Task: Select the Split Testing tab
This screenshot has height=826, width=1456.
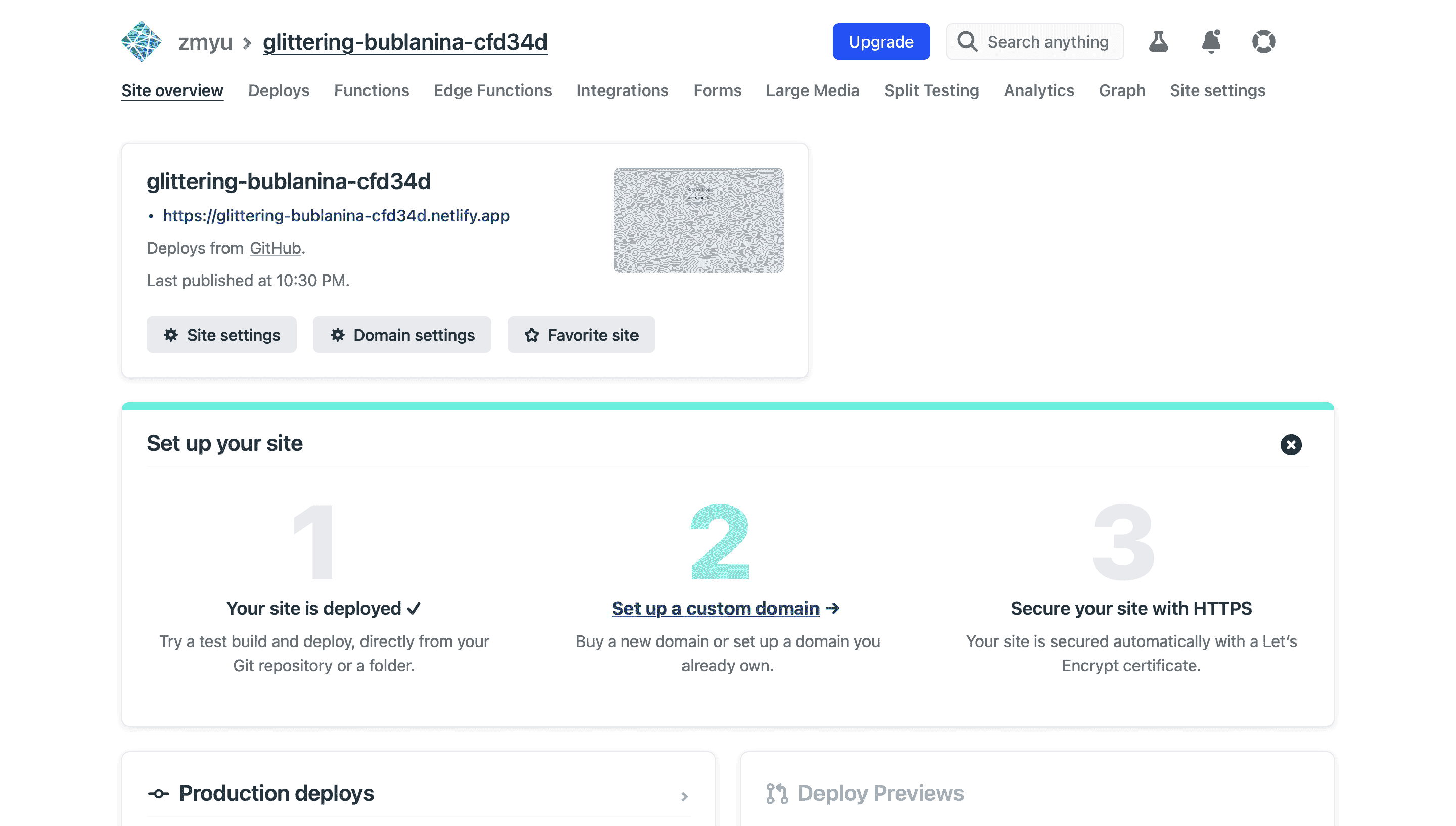Action: (x=931, y=90)
